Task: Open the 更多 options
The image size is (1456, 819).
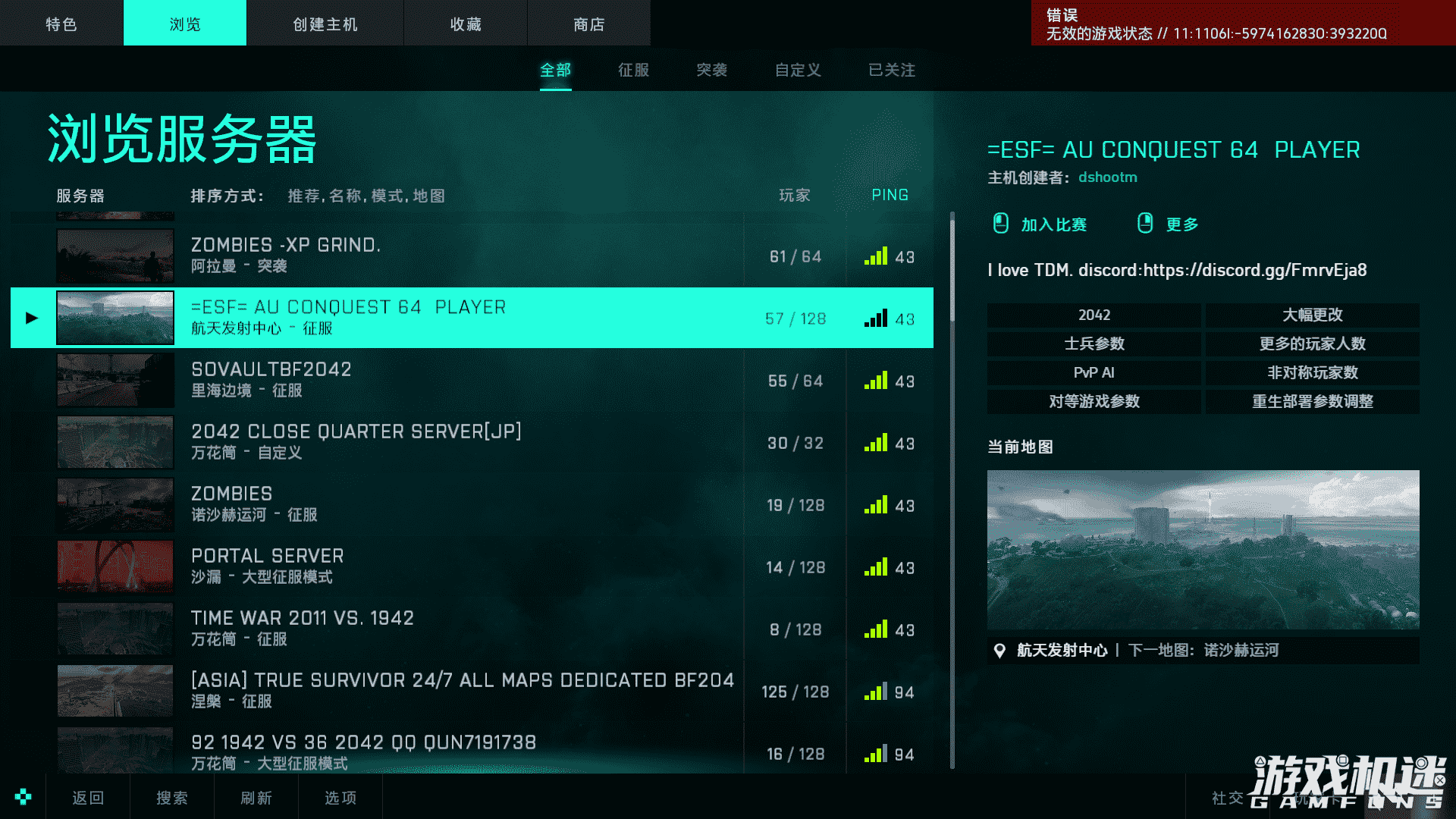Action: coord(1182,224)
